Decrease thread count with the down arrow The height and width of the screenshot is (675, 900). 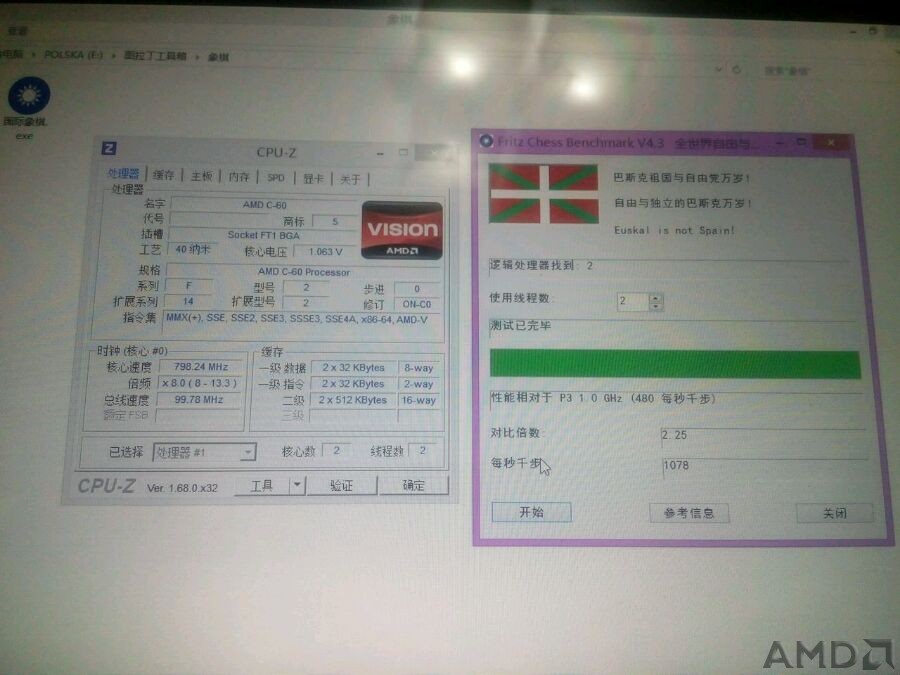click(656, 307)
